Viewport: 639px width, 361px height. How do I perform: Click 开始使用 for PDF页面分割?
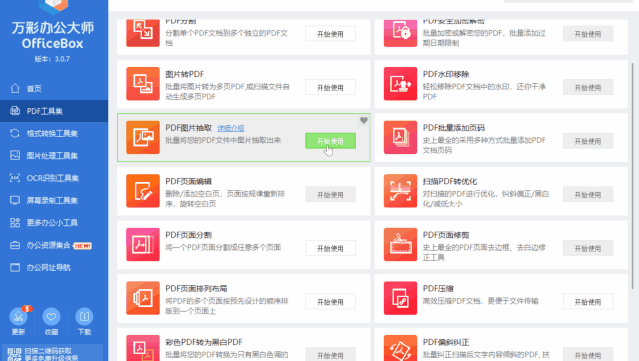point(331,248)
